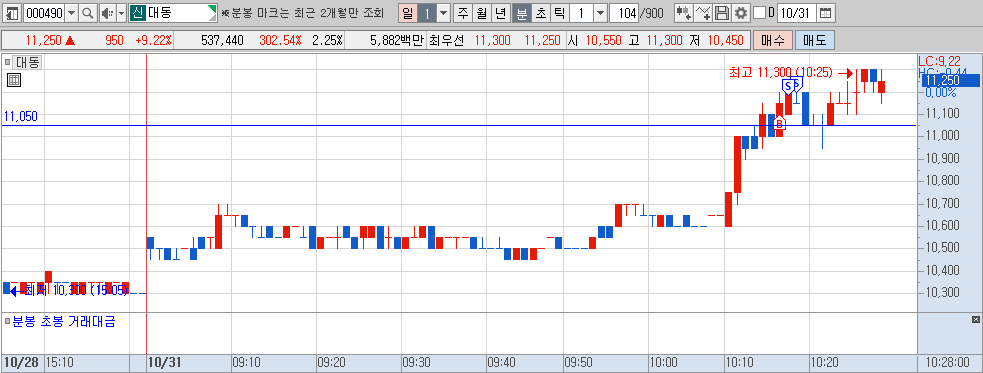Screen dimensions: 983x373
Task: Click the current price 11,250 in the quote bar
Action: click(x=43, y=41)
